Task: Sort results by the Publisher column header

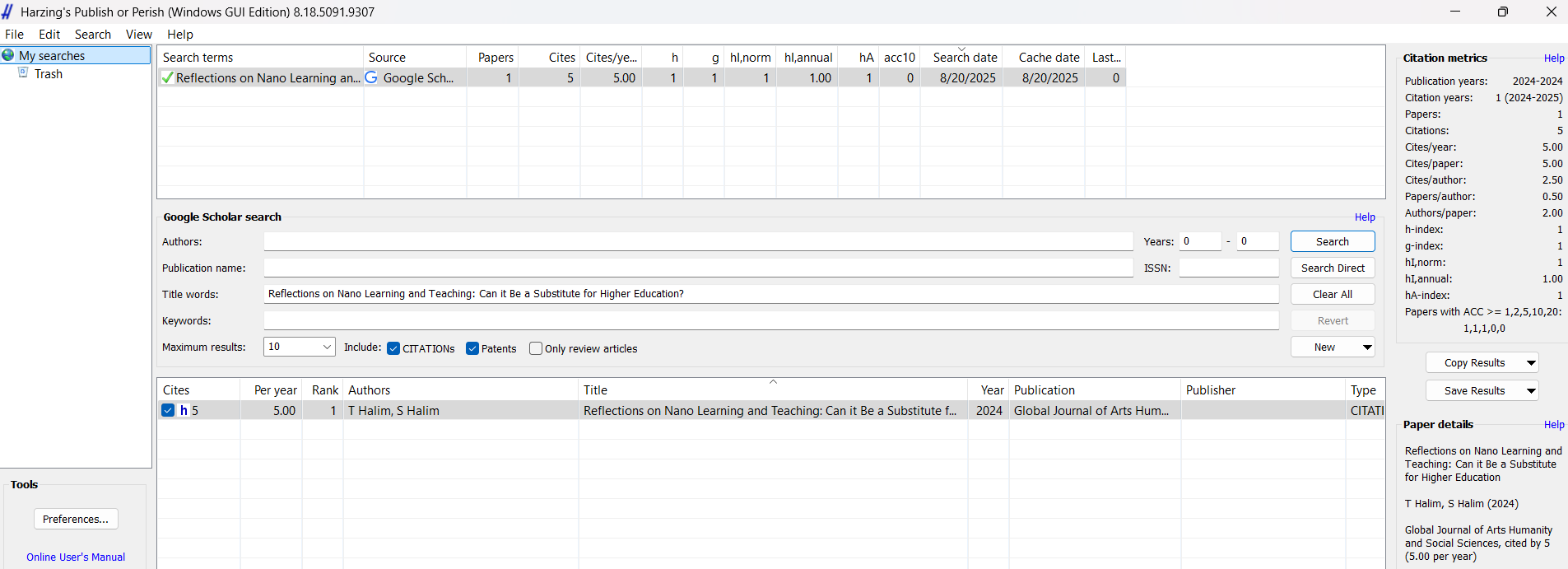Action: pos(1263,390)
